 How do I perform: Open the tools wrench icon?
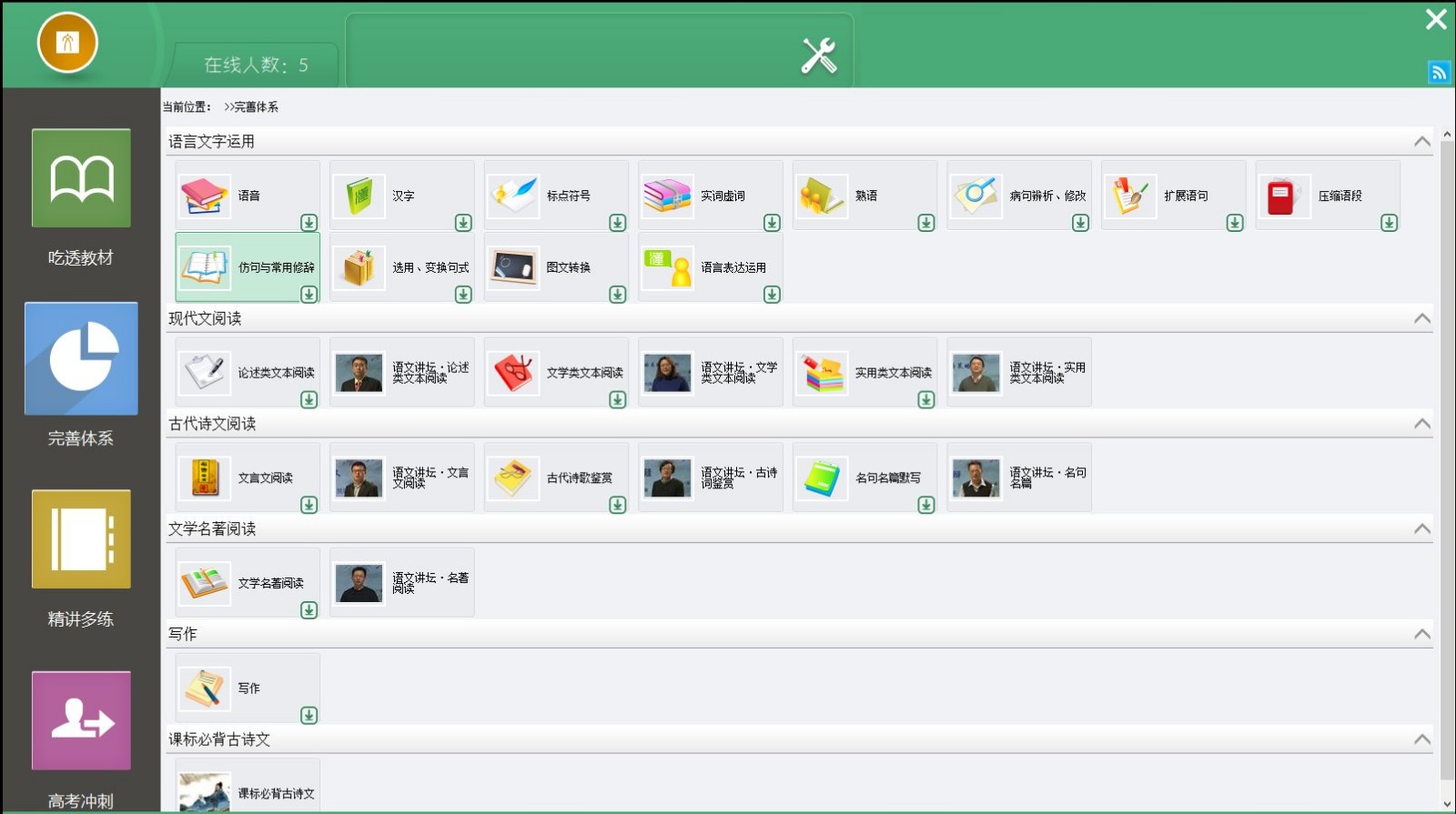(818, 55)
